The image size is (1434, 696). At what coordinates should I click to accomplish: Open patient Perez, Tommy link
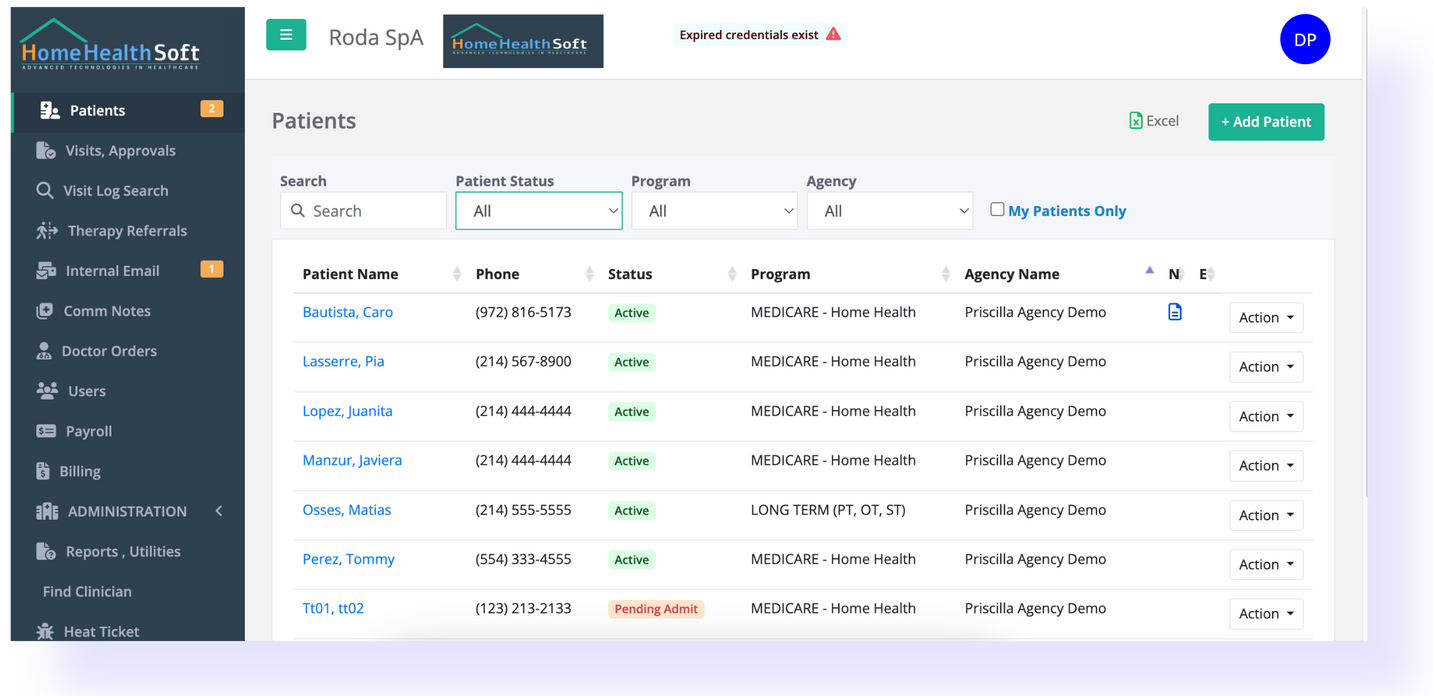coord(349,559)
